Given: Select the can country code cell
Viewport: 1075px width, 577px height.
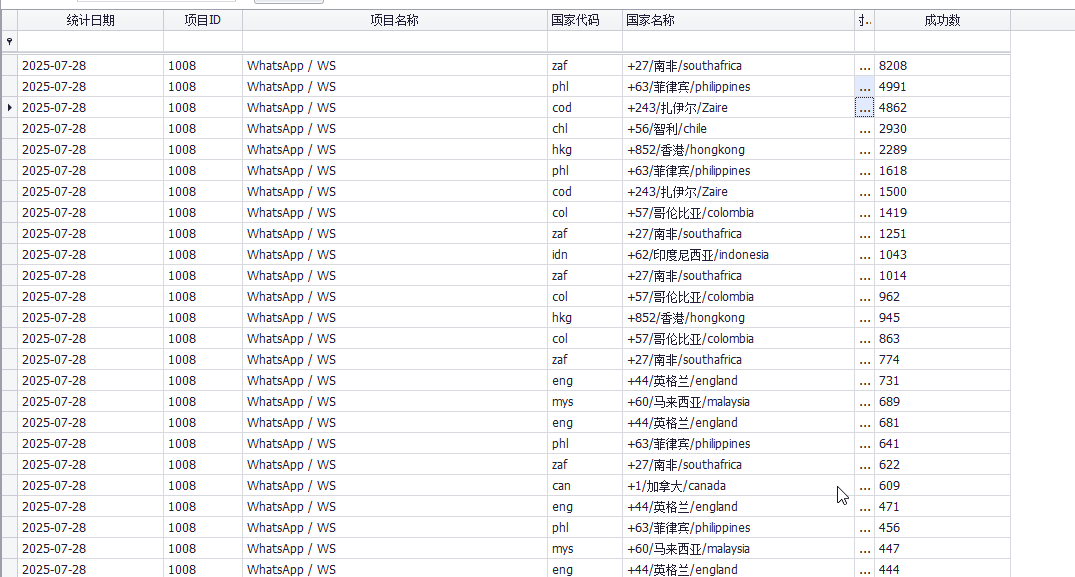Looking at the screenshot, I should click(x=585, y=486).
